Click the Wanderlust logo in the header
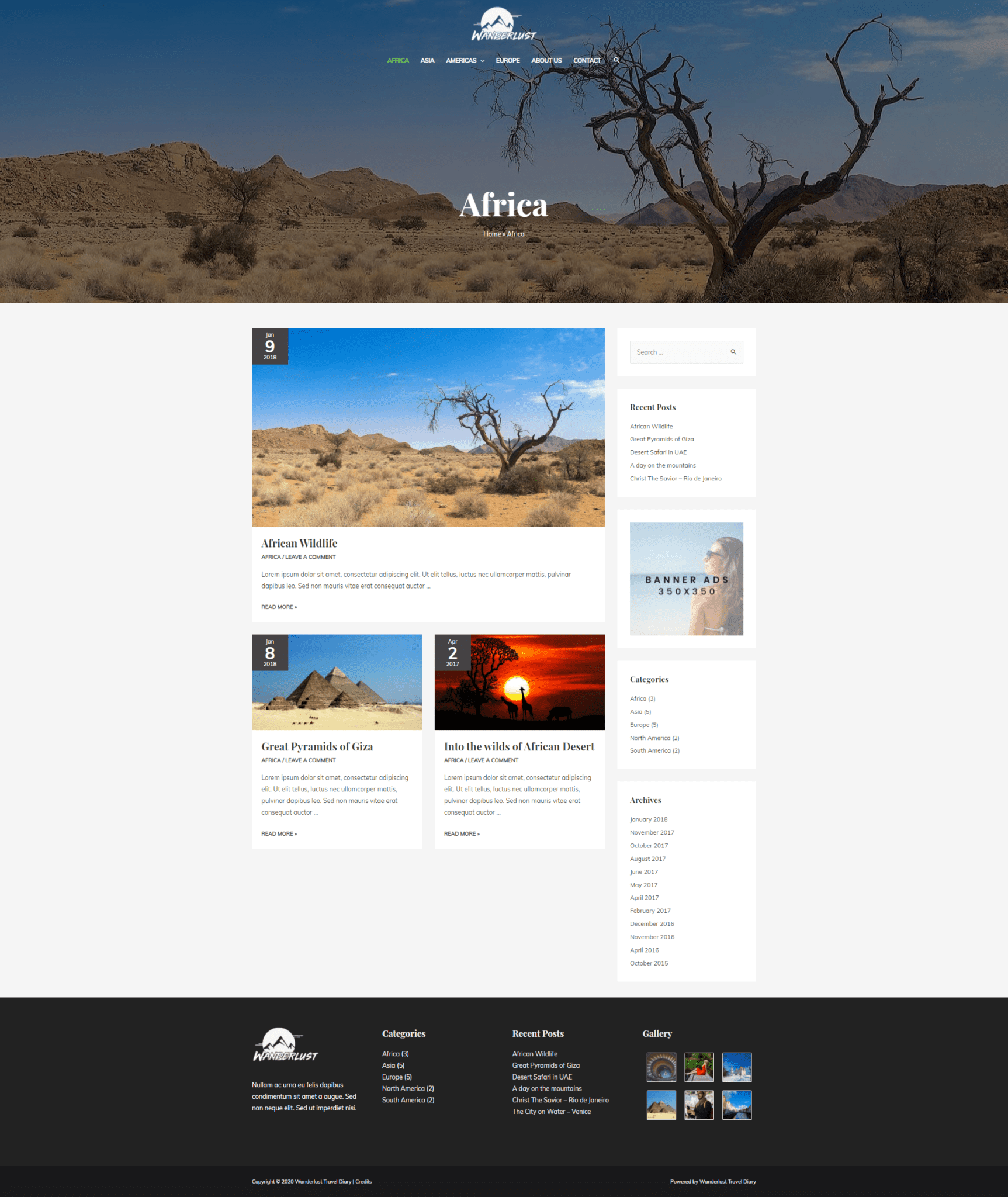Viewport: 1008px width, 1197px height. coord(504,25)
